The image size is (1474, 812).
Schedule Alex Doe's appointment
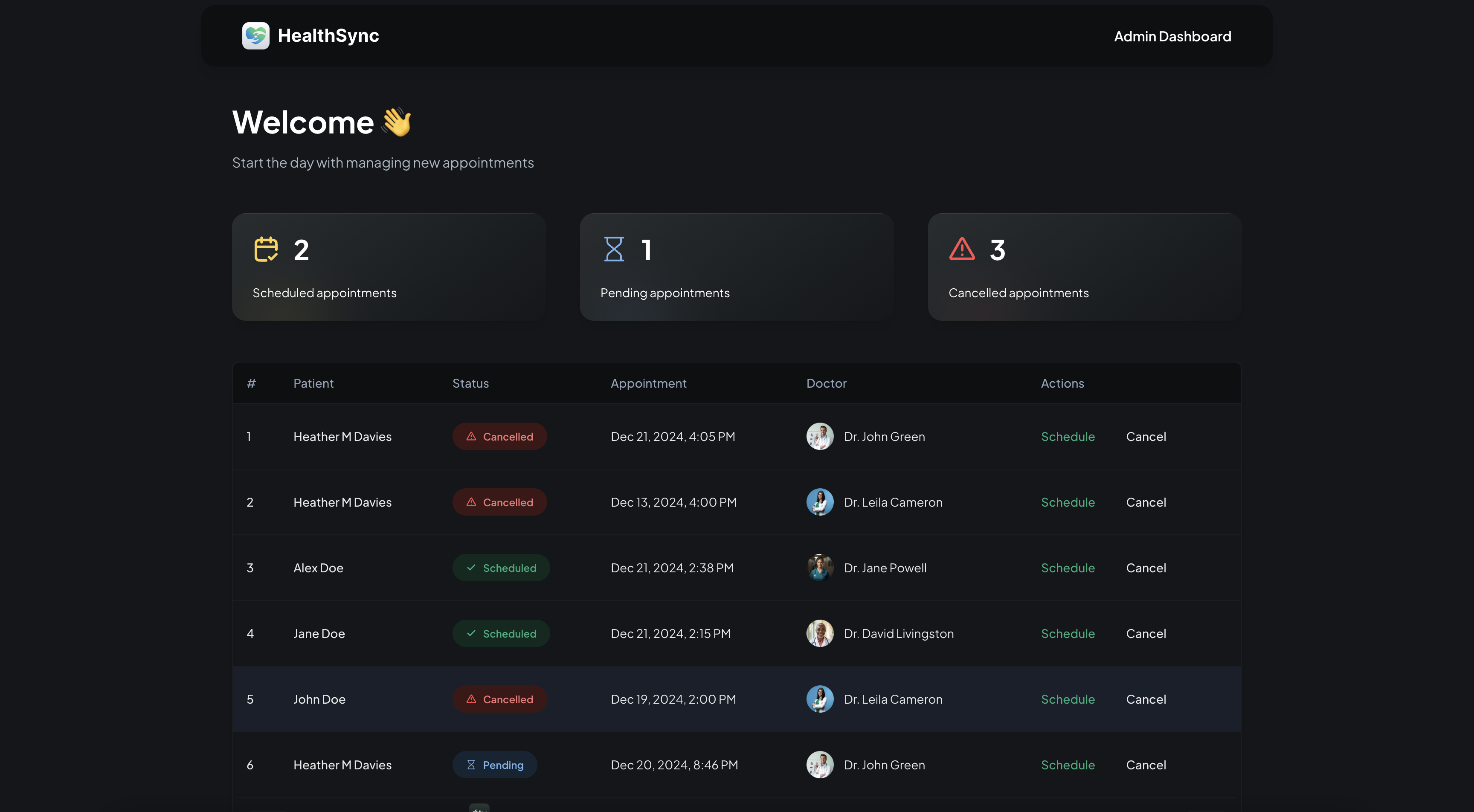1068,568
